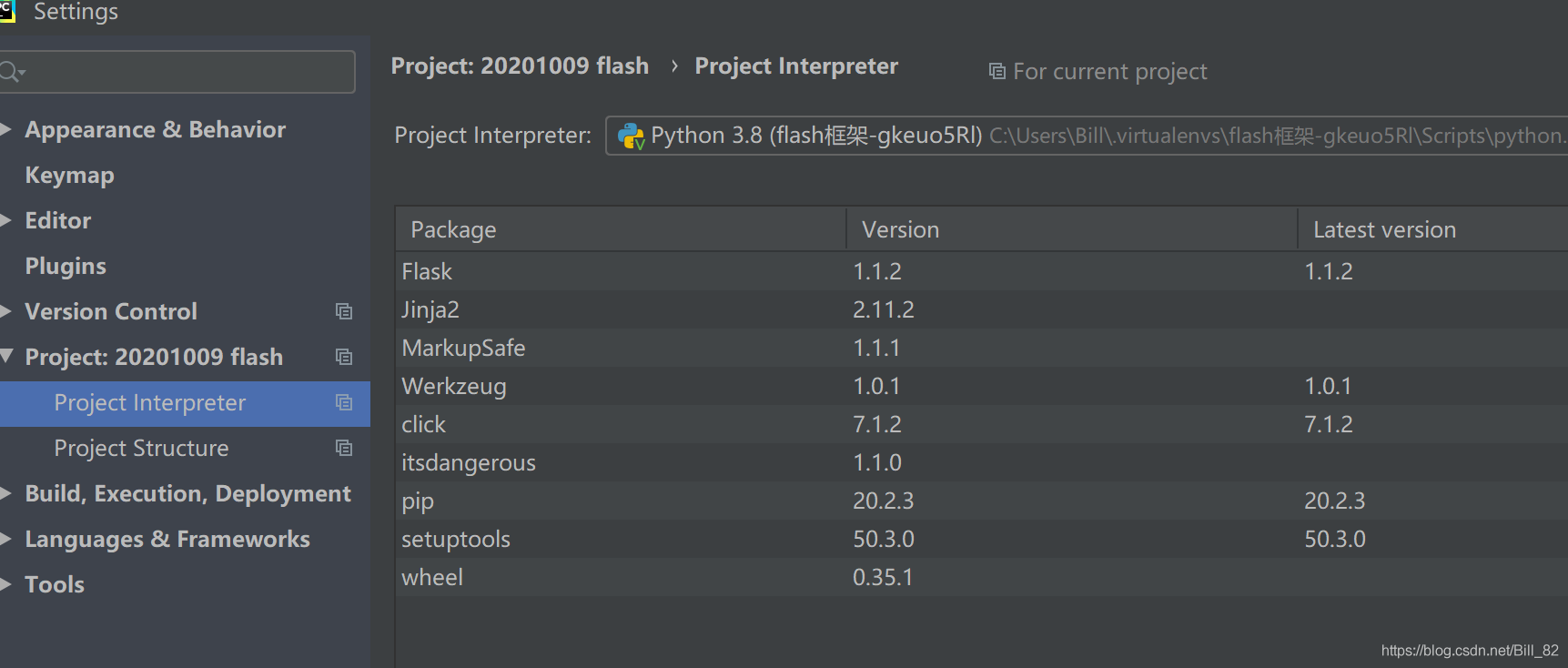Click the project-scope icon beside Project Structure

(x=344, y=448)
